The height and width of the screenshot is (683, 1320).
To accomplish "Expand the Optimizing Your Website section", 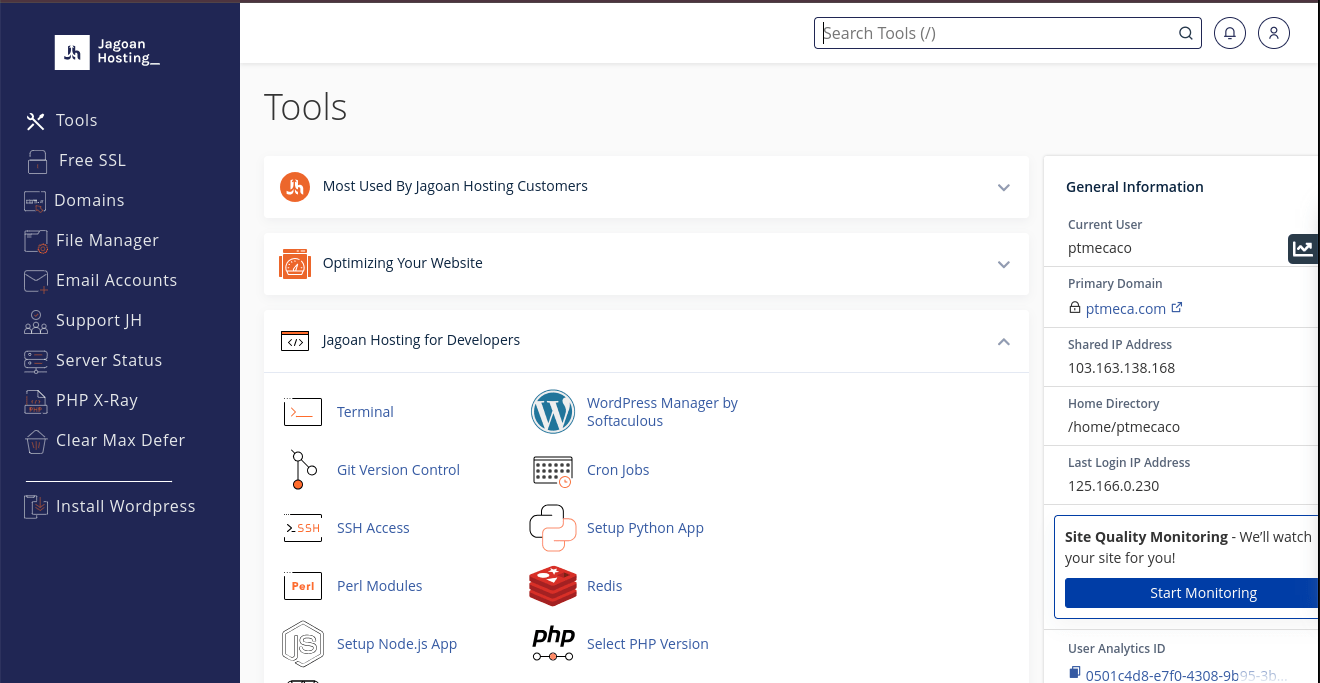I will pos(646,264).
